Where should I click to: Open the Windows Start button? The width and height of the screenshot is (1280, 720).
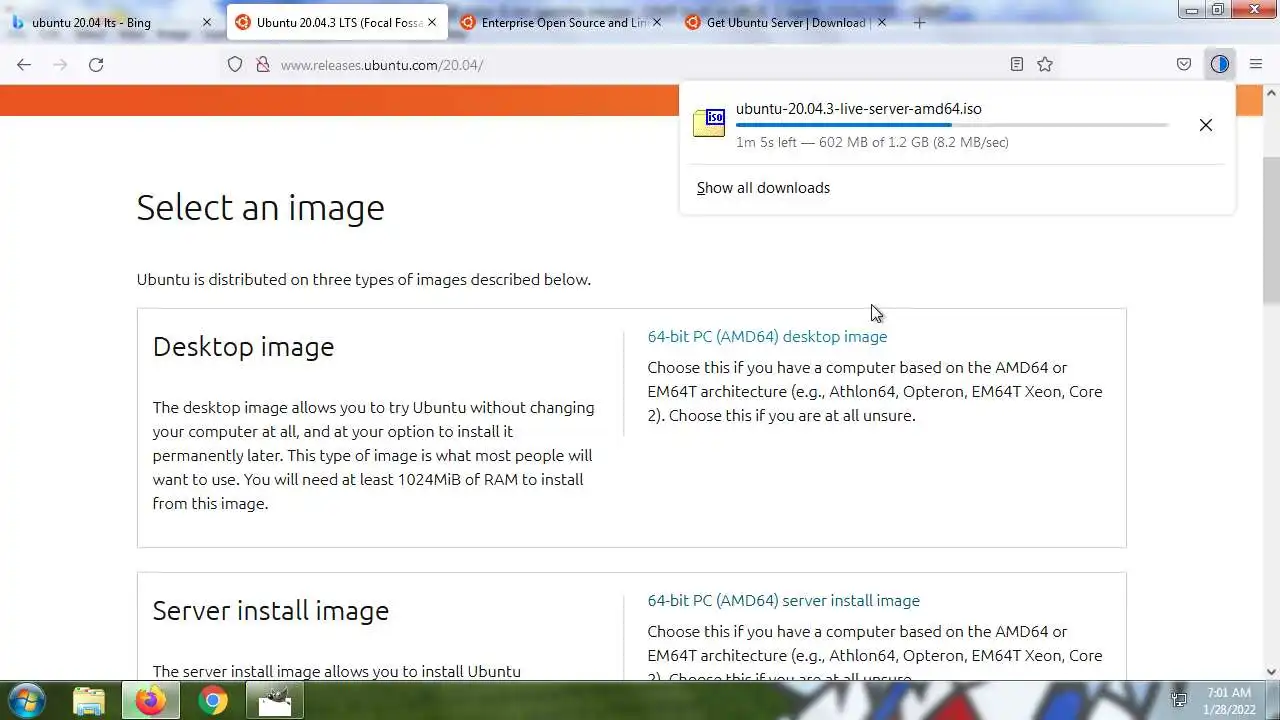tap(25, 700)
